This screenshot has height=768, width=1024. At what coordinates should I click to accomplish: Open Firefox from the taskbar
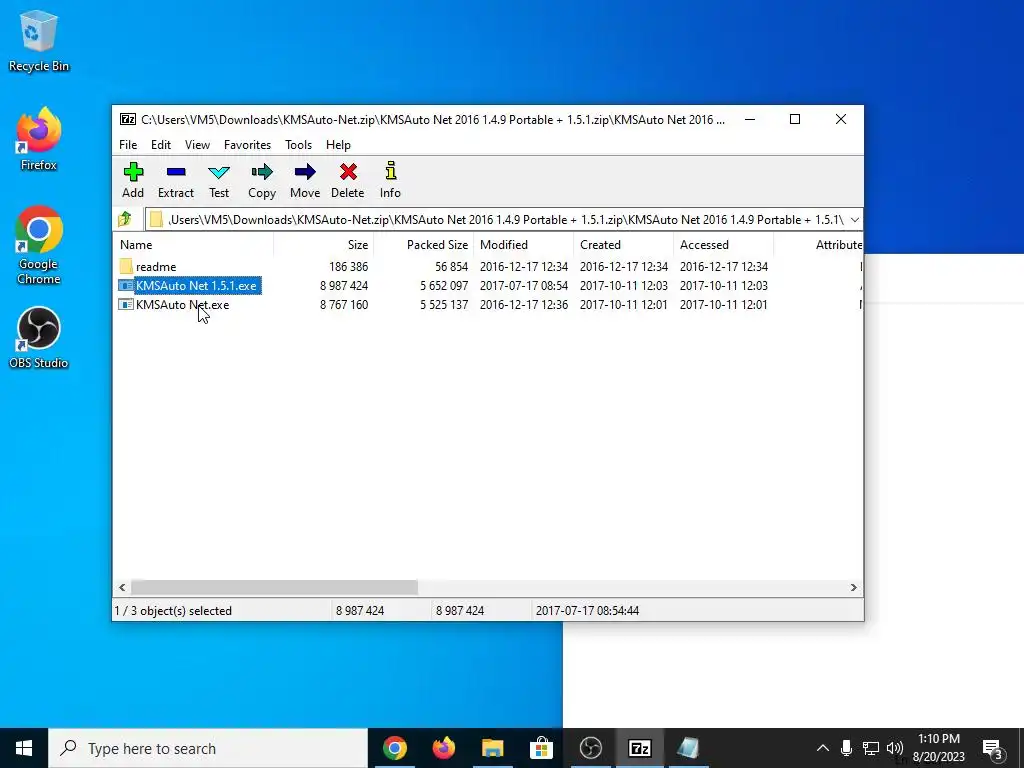444,748
